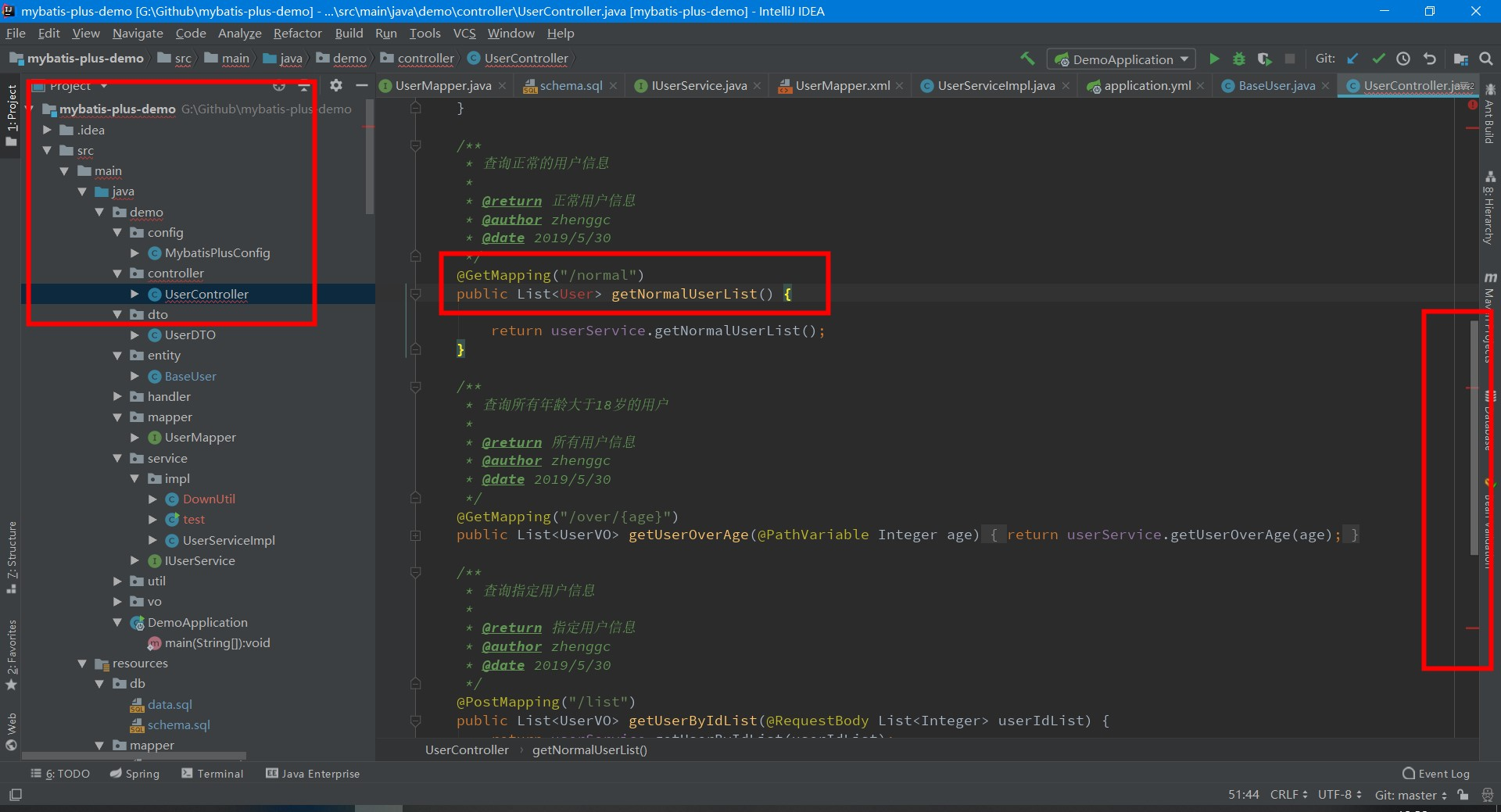
Task: Toggle read-only lock icon in status bar
Action: click(1463, 795)
